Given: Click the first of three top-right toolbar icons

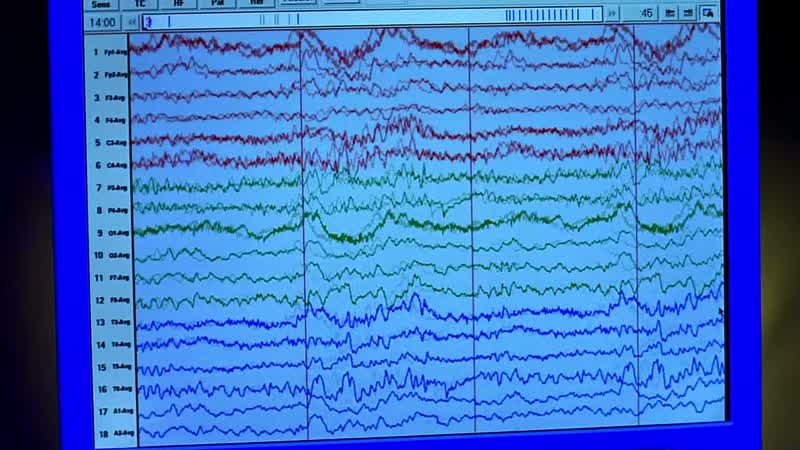Looking at the screenshot, I should click(x=669, y=13).
